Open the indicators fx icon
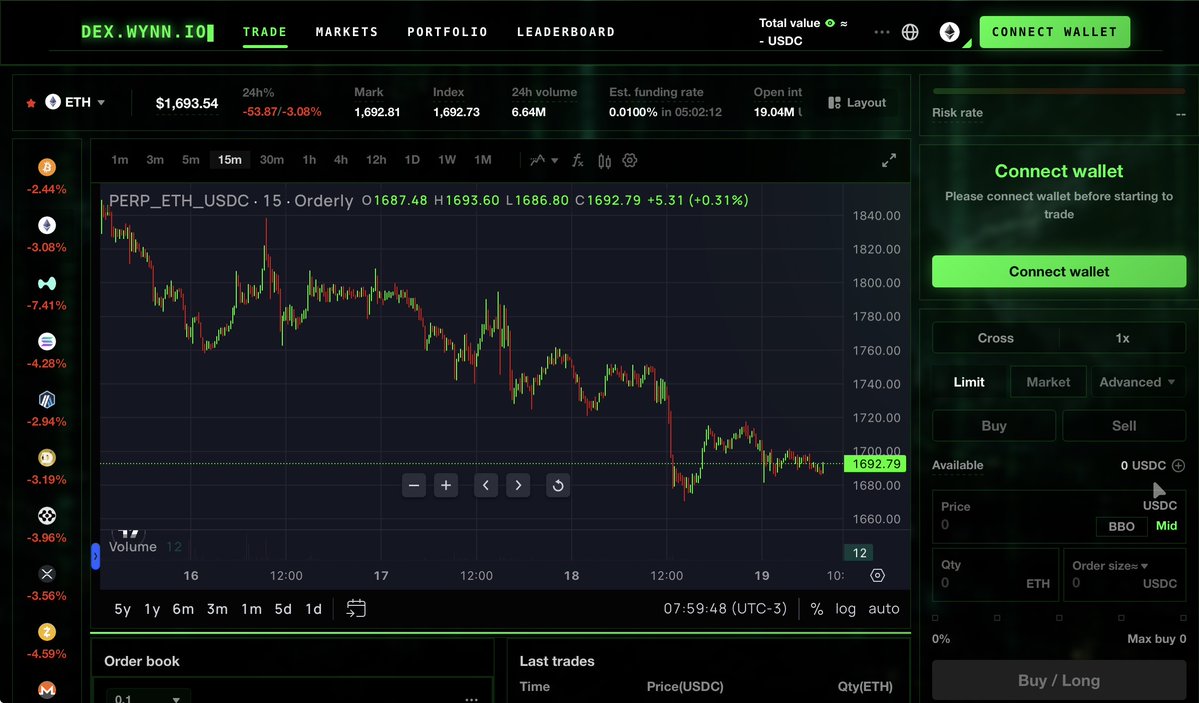This screenshot has width=1199, height=703. tap(578, 161)
